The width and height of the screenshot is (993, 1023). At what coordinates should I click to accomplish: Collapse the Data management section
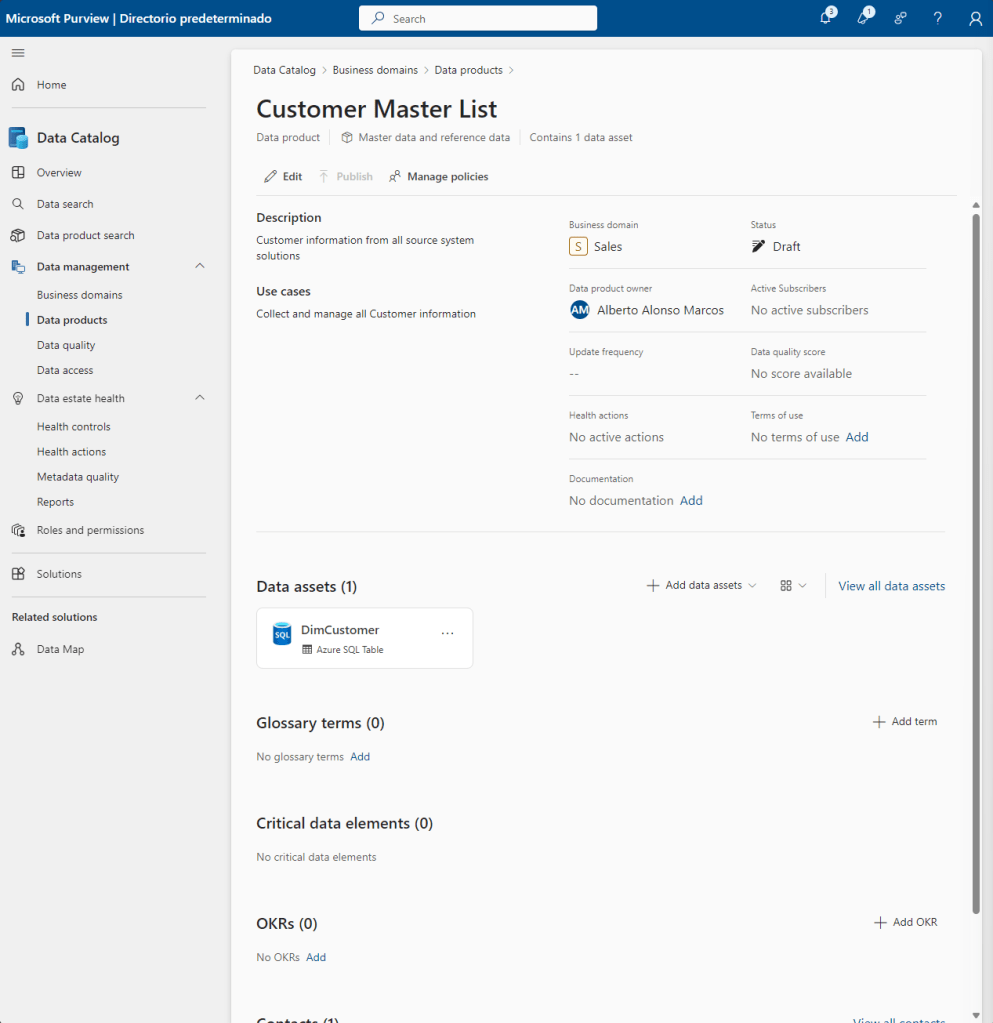tap(199, 266)
